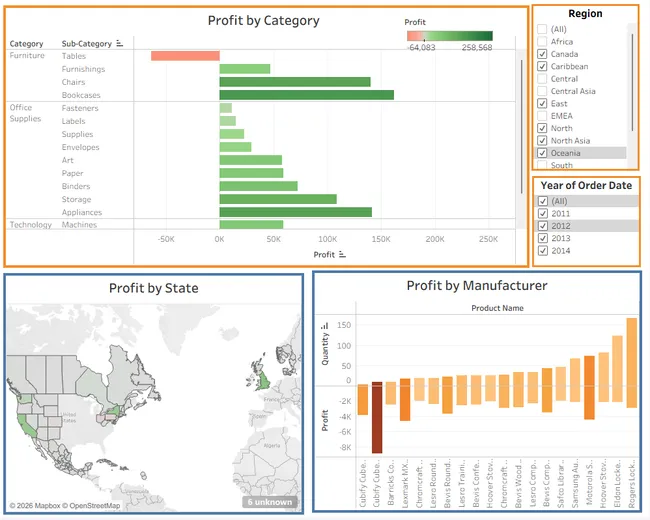The image size is (650, 520).
Task: Click the "Product Name" header in manufacturer chart
Action: pyautogui.click(x=497, y=308)
